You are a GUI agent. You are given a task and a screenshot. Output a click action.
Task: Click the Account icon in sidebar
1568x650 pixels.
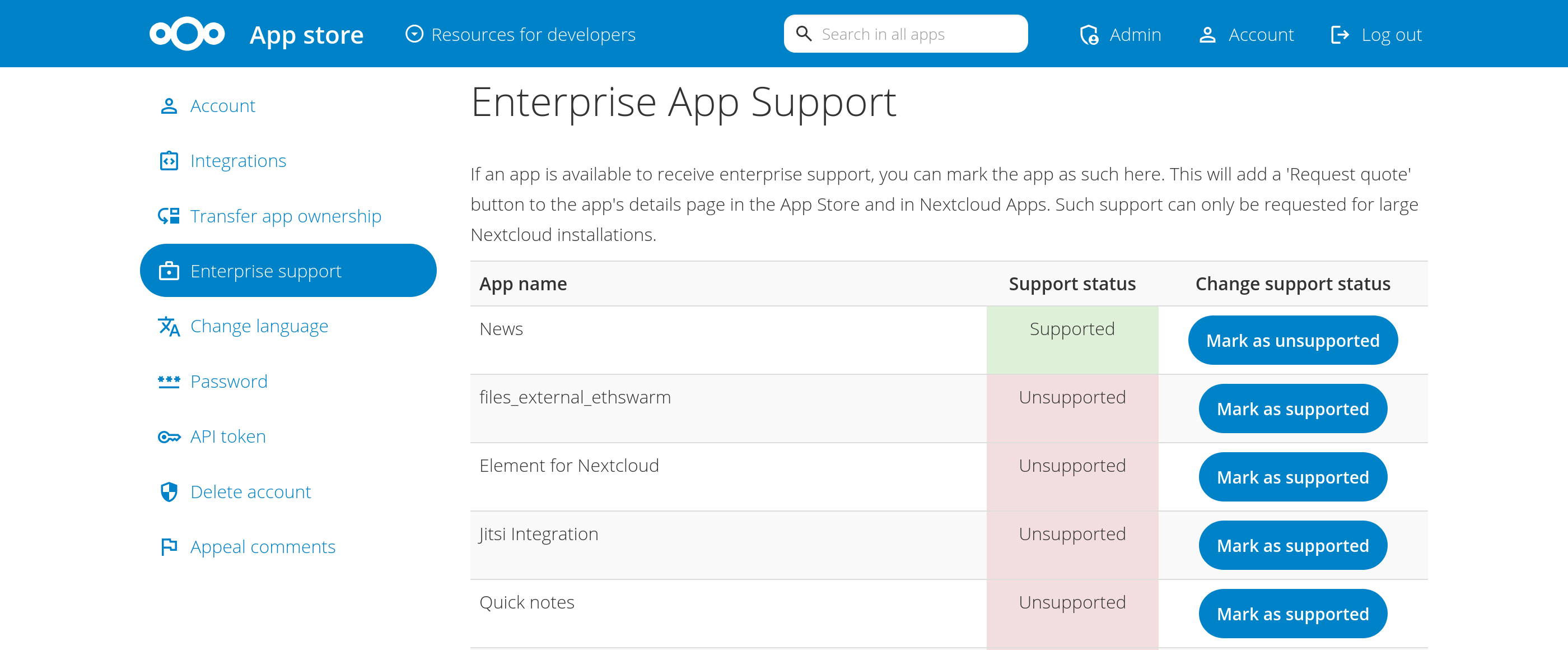click(168, 105)
